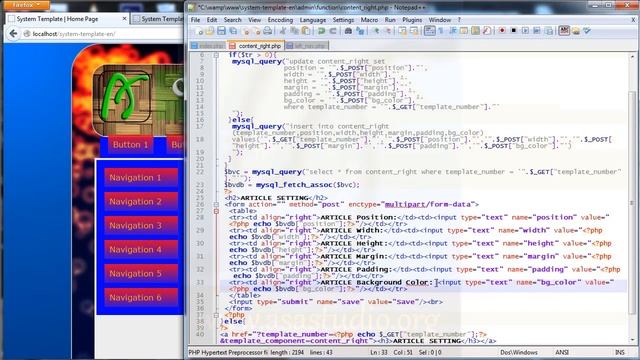Click the Redo arrow icon
Image resolution: width=640 pixels, height=360 pixels.
coord(333,31)
